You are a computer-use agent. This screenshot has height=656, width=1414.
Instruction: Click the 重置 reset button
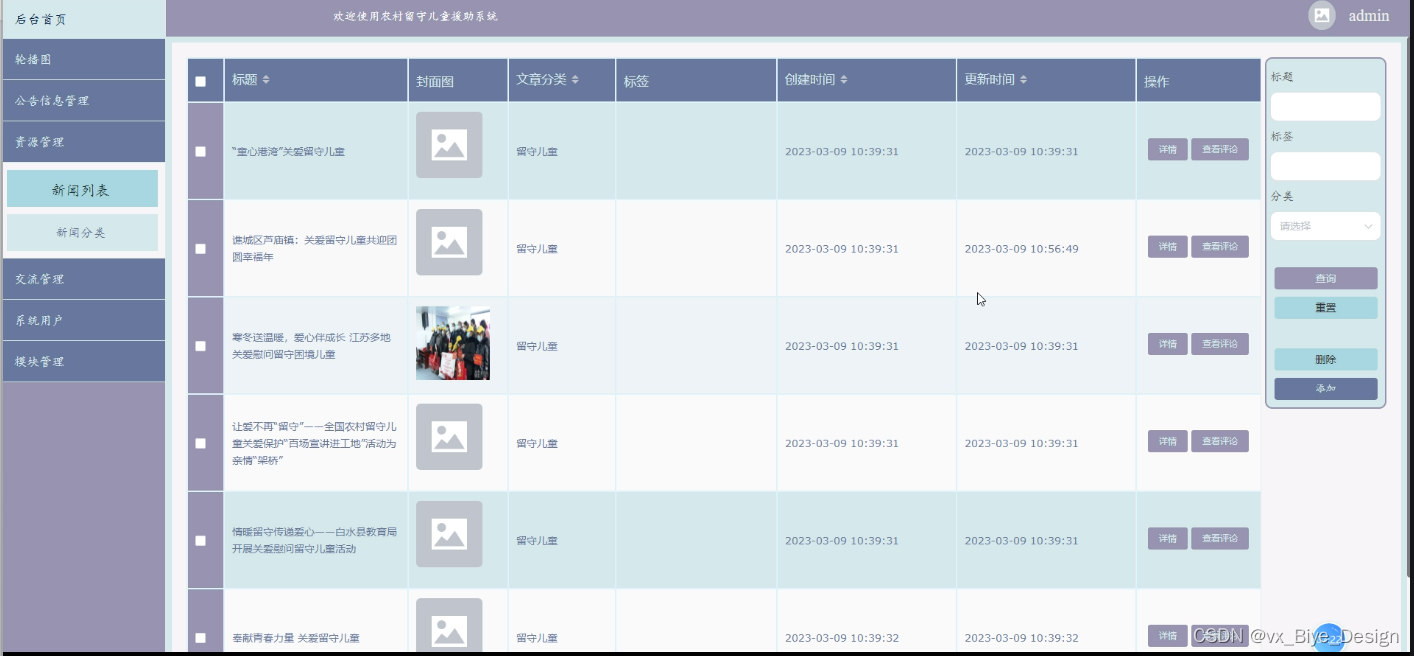click(x=1325, y=307)
